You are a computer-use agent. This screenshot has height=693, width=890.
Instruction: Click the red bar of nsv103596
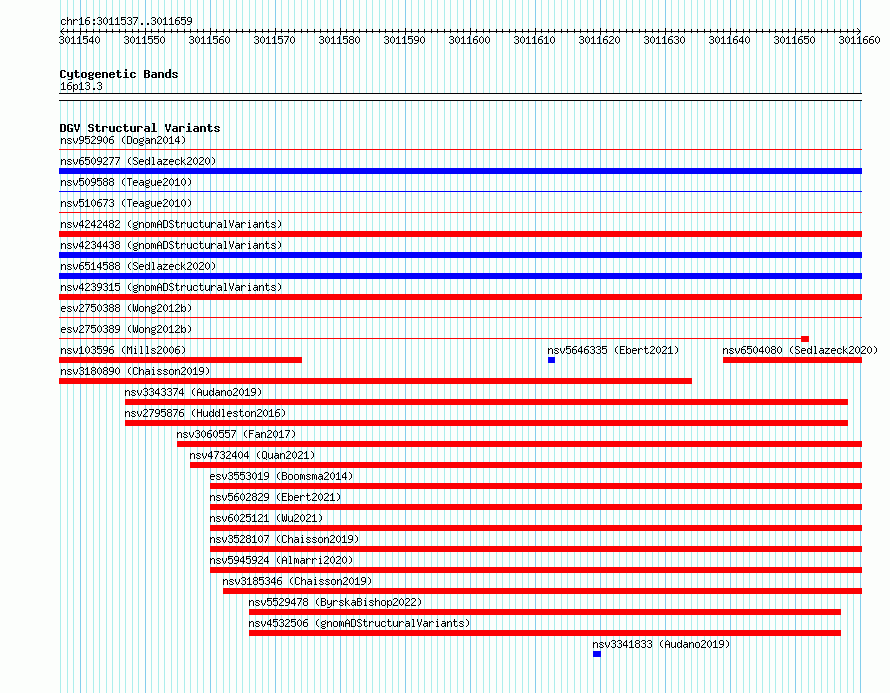click(x=180, y=360)
